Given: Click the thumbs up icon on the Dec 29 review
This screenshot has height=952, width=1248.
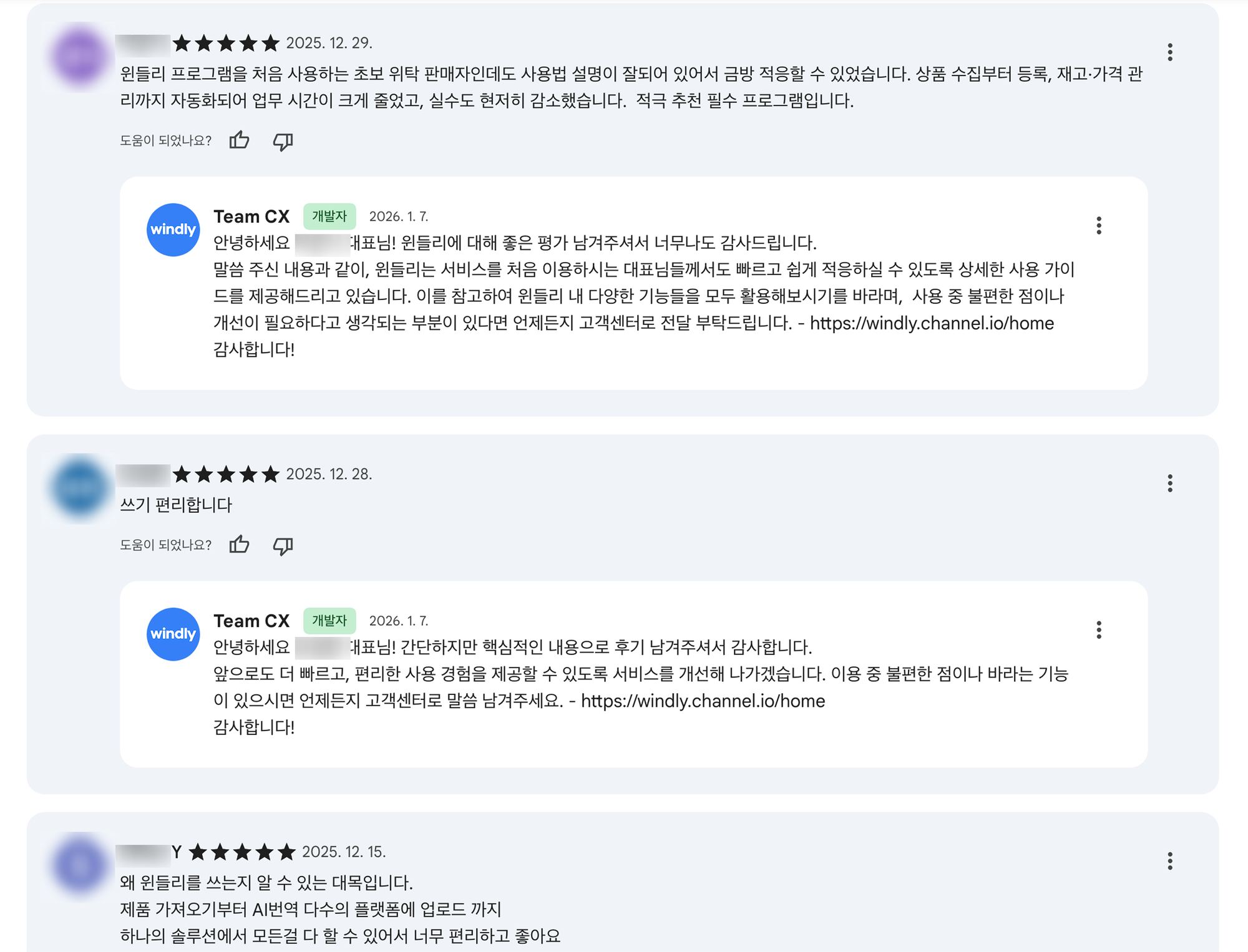Looking at the screenshot, I should pos(239,141).
